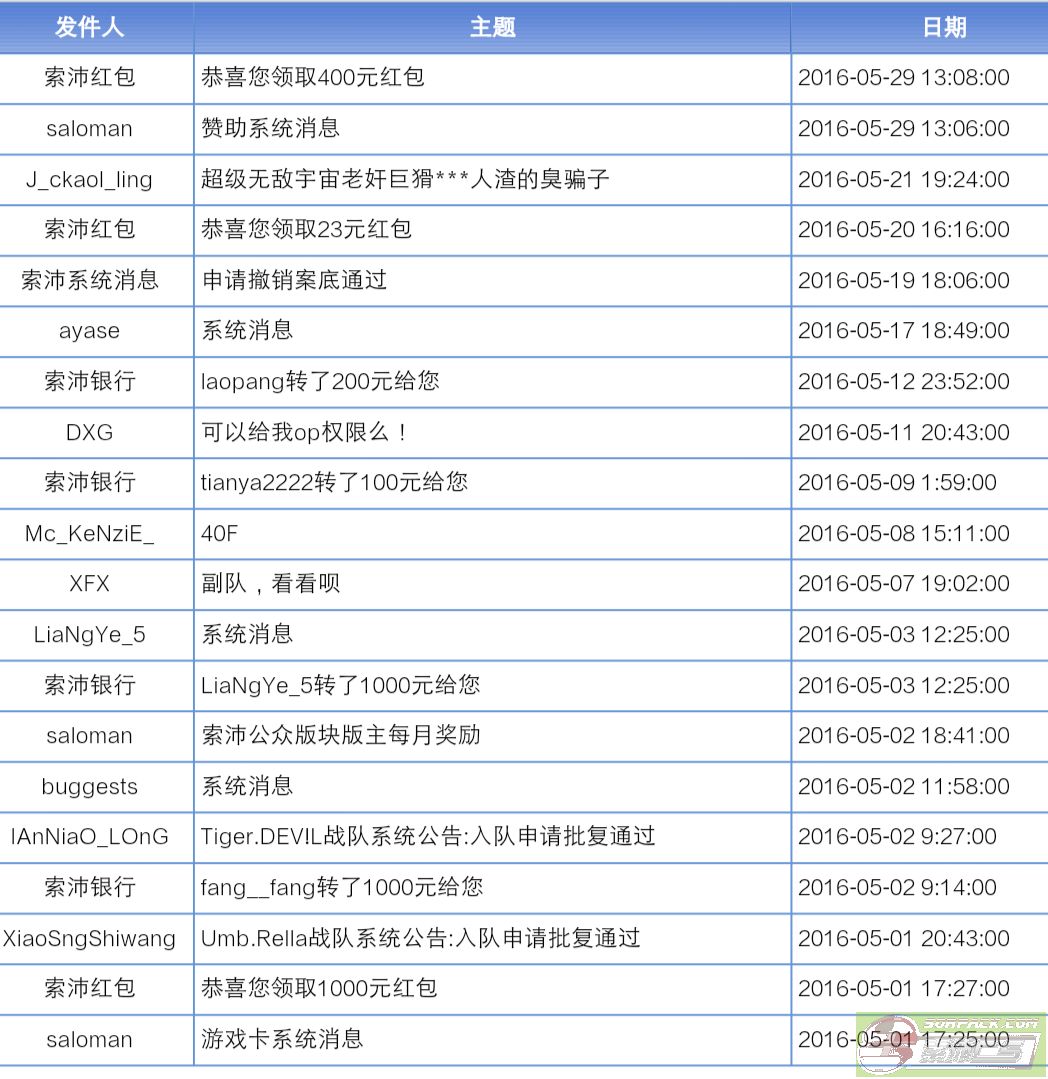Select sender Mc_KeNziE_
Image resolution: width=1048 pixels, height=1079 pixels.
(x=89, y=533)
